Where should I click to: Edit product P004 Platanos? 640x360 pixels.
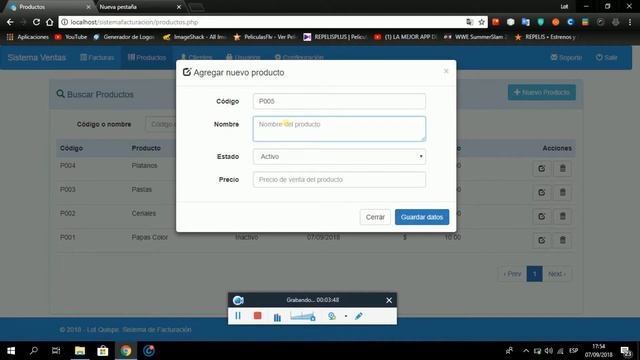click(x=542, y=169)
